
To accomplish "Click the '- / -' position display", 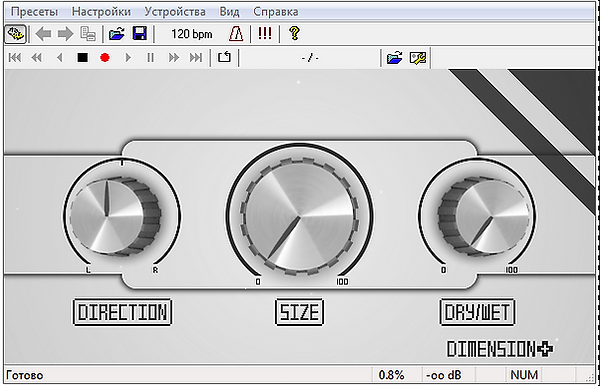I will click(310, 58).
